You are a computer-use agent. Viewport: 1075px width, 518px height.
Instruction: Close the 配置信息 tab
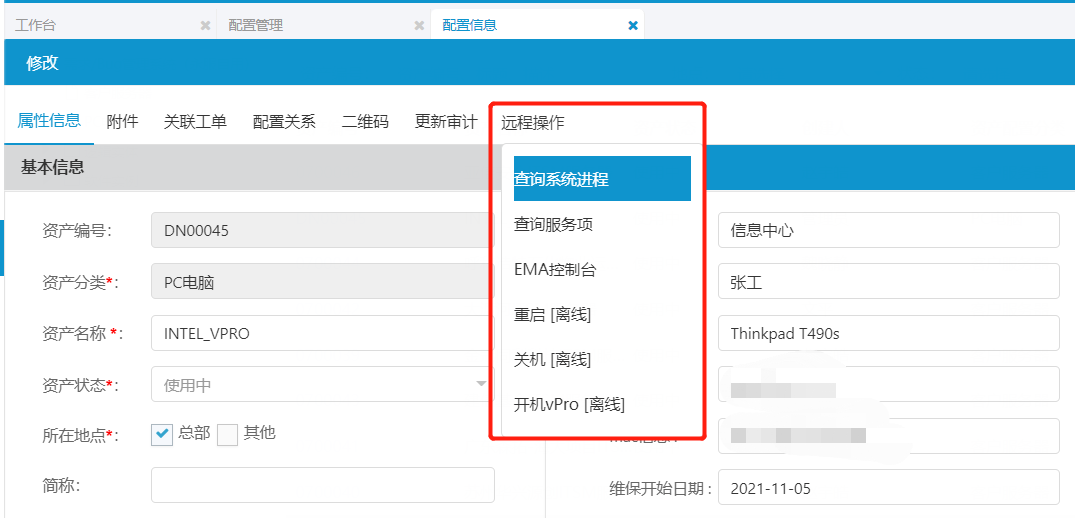633,25
